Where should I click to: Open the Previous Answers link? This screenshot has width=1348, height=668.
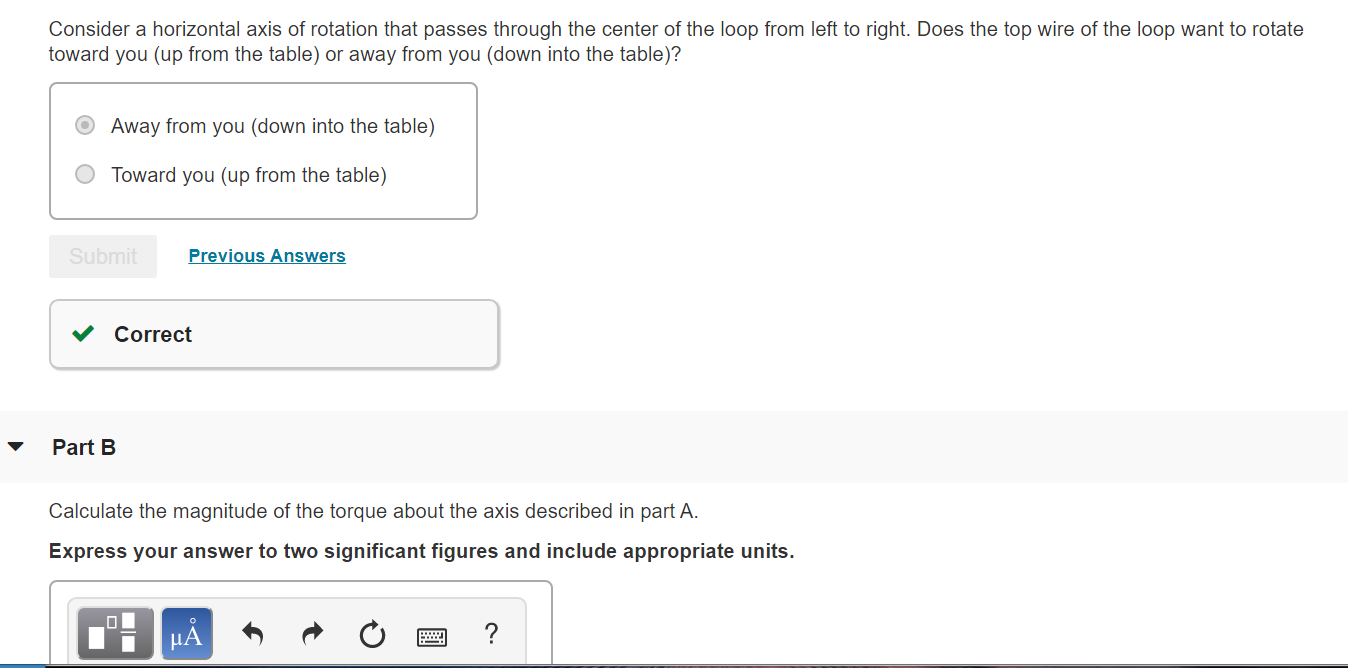coord(266,255)
